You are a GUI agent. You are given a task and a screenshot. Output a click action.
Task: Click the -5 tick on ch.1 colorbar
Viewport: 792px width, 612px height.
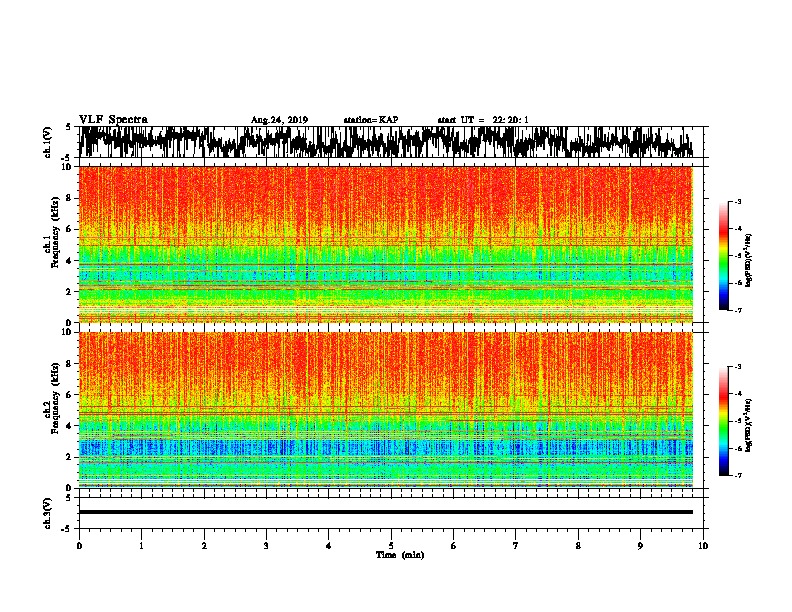738,256
